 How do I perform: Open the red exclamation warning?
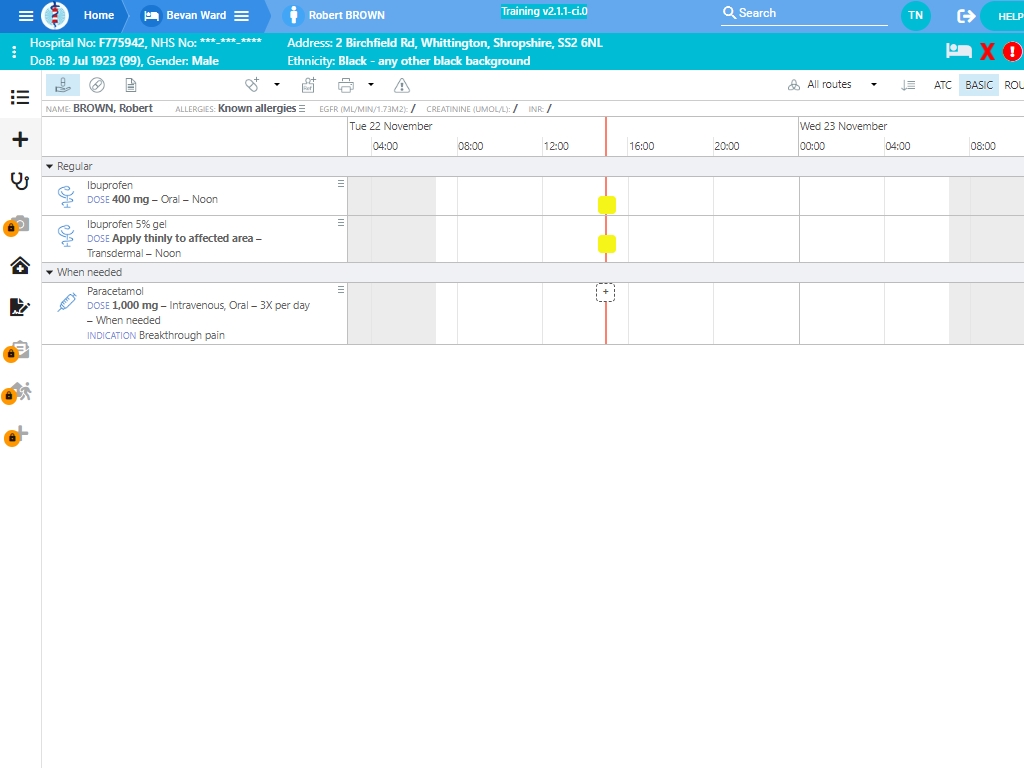tap(1012, 51)
